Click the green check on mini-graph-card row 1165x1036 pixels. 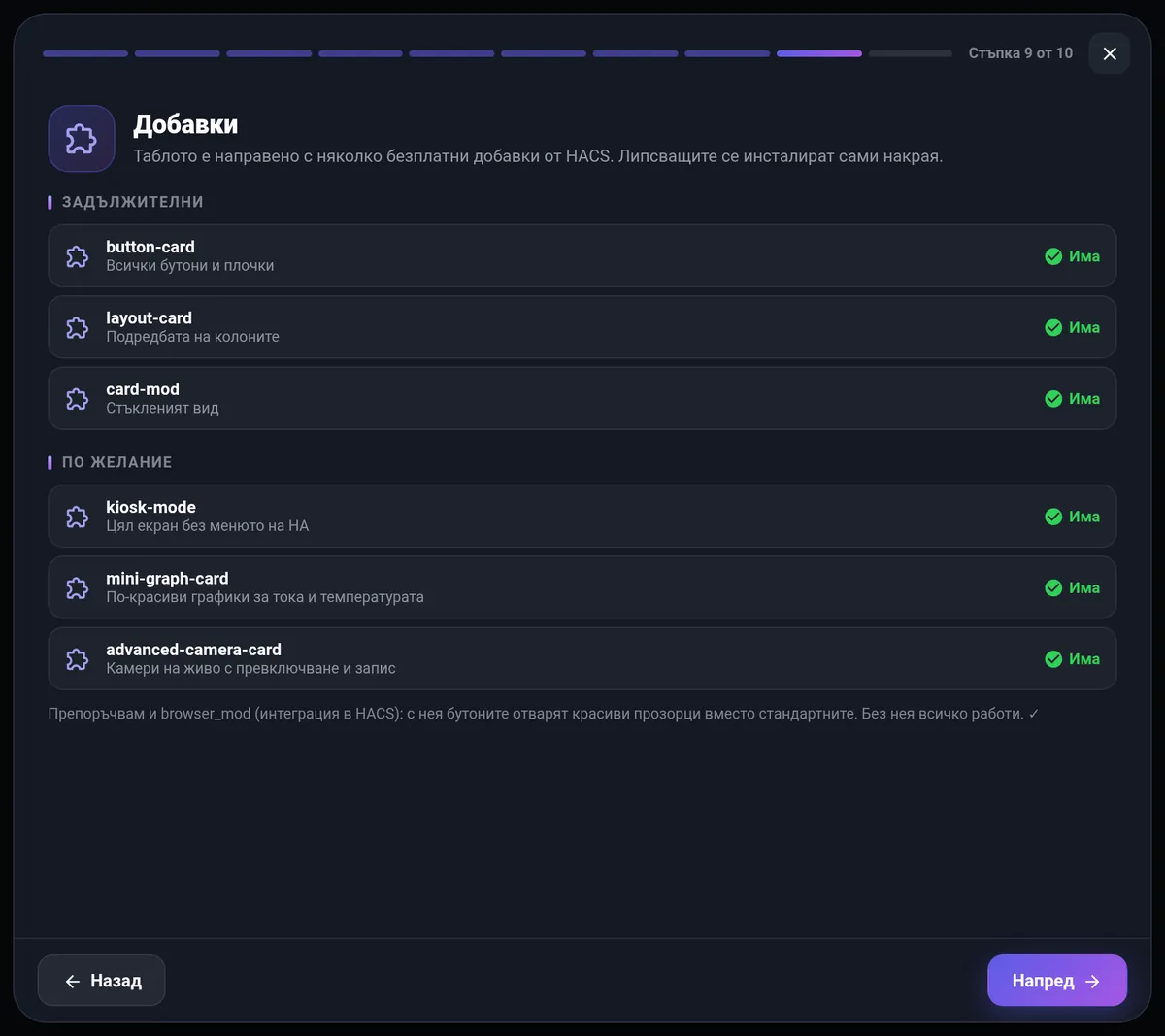1053,587
